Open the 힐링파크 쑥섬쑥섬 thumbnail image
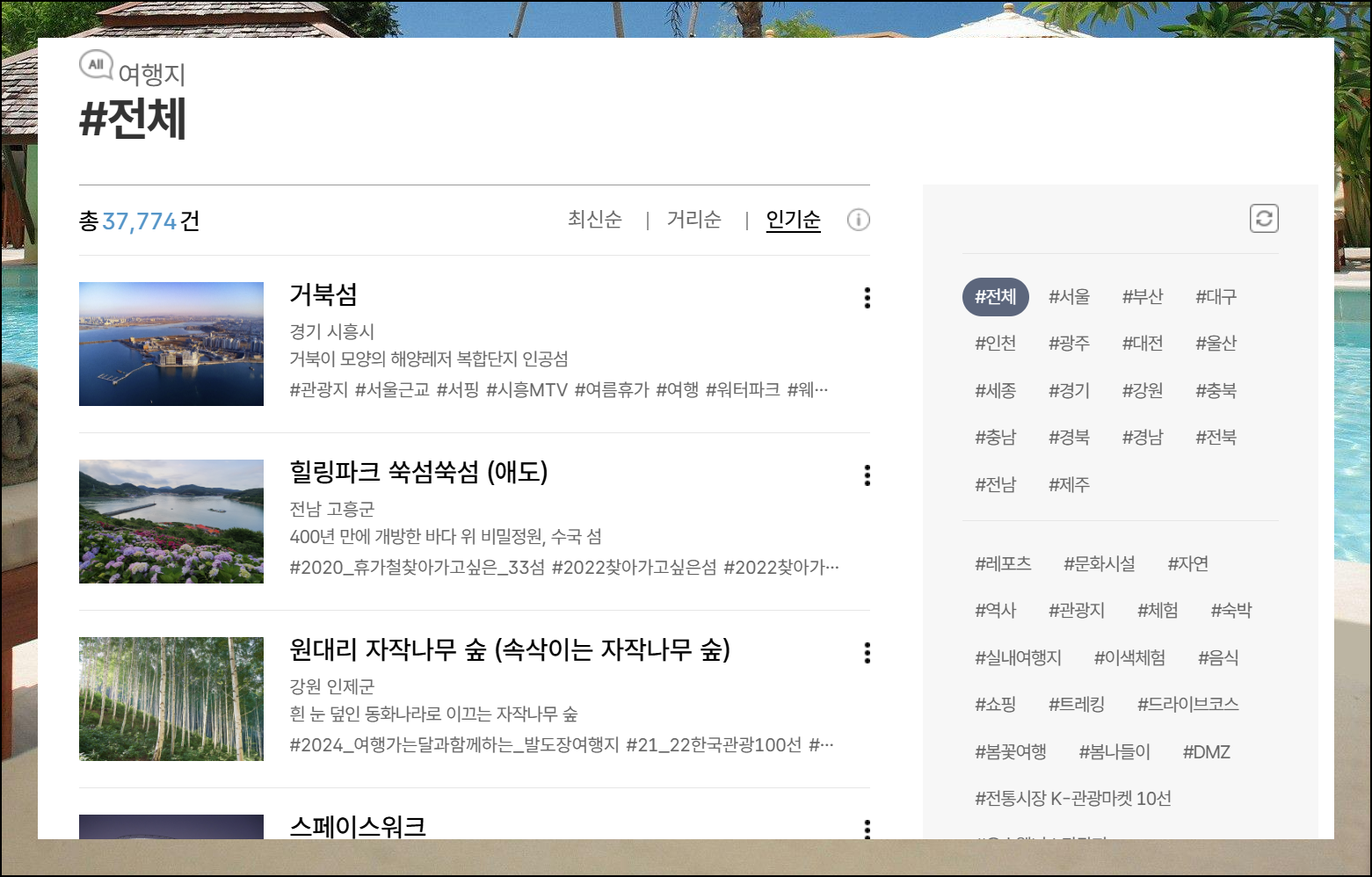1372x877 pixels. coord(171,521)
